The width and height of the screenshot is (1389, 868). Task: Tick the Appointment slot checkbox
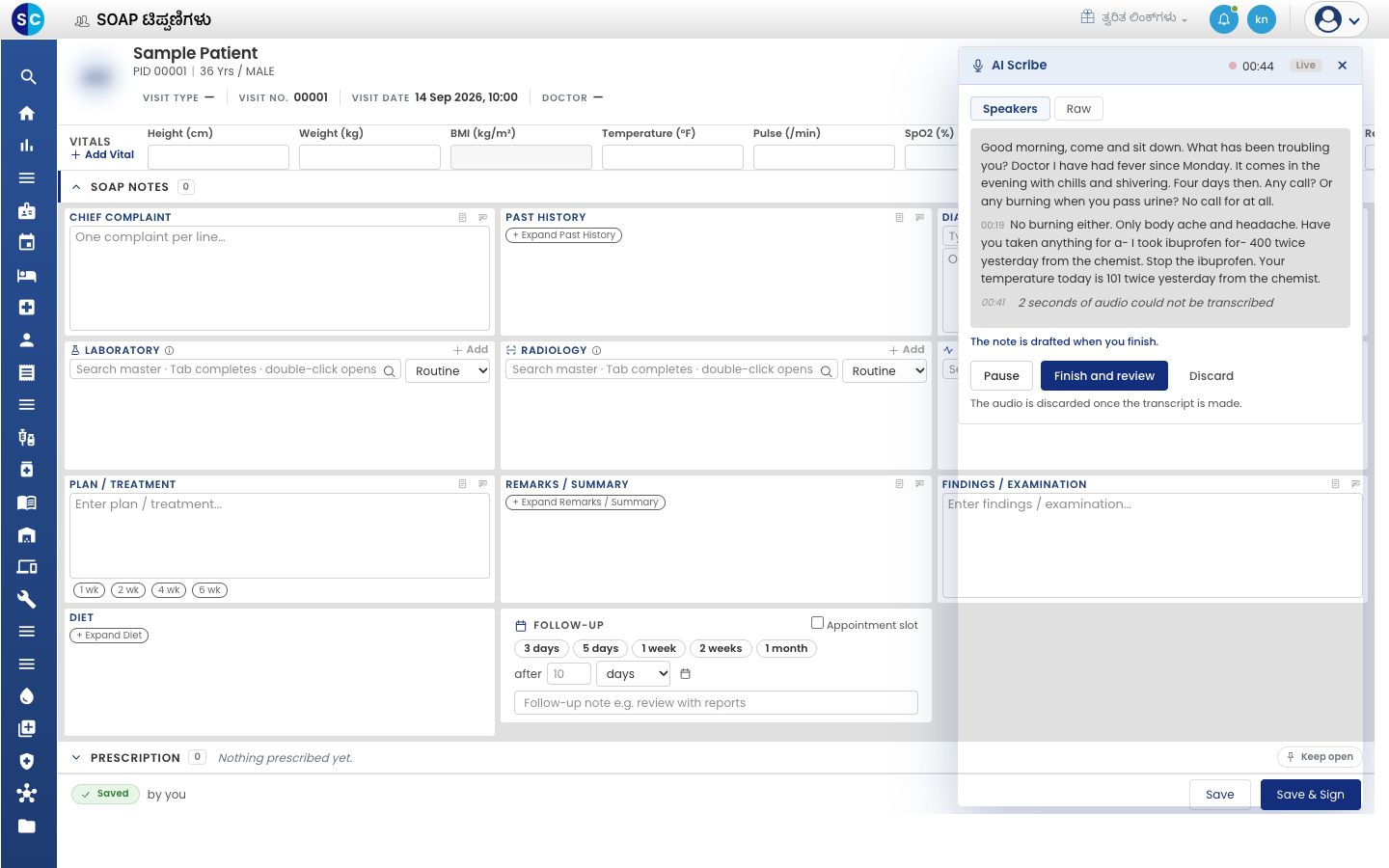(817, 623)
